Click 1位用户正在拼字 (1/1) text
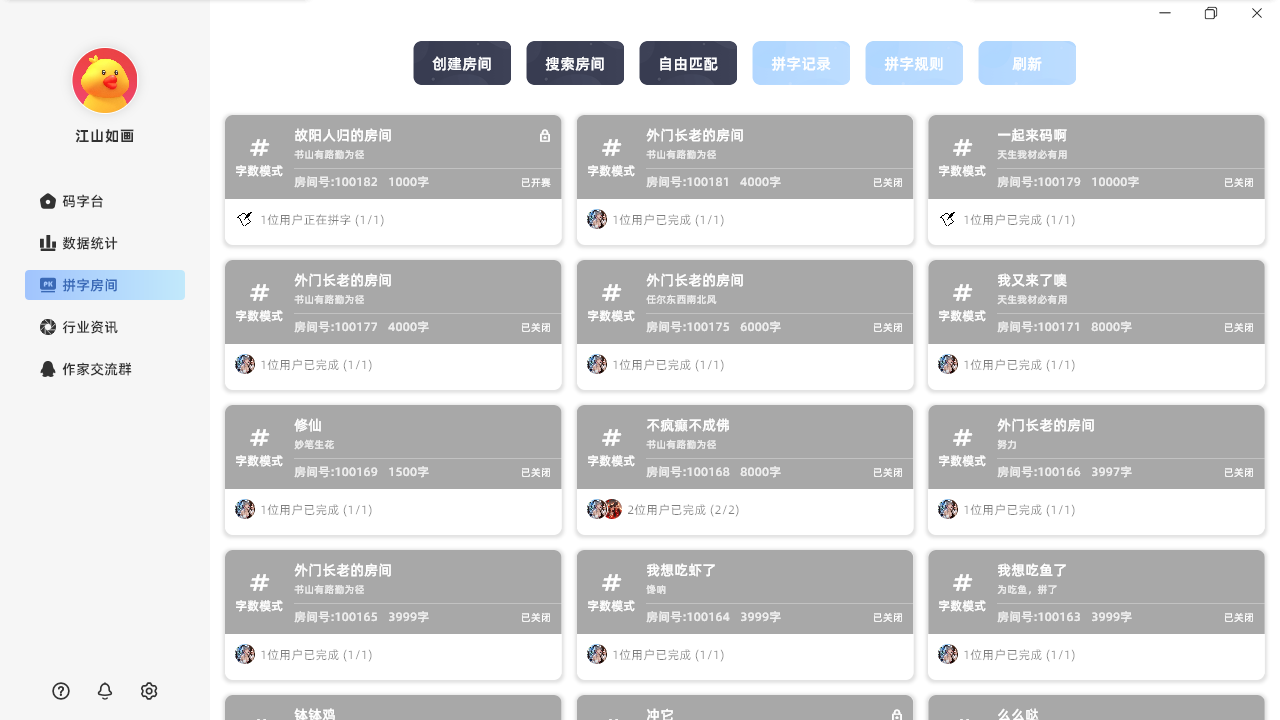 (x=322, y=220)
